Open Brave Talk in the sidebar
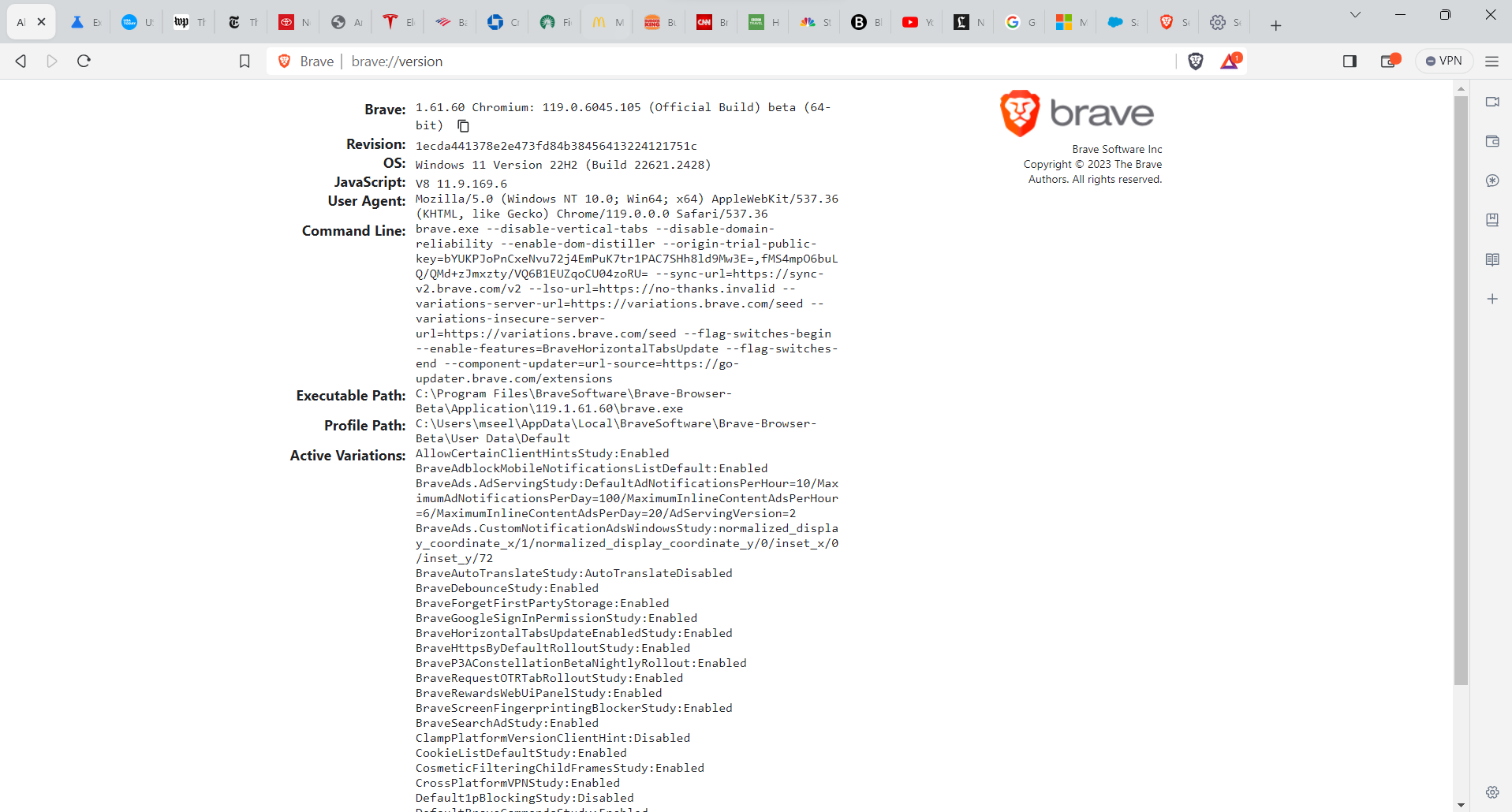 click(x=1492, y=102)
